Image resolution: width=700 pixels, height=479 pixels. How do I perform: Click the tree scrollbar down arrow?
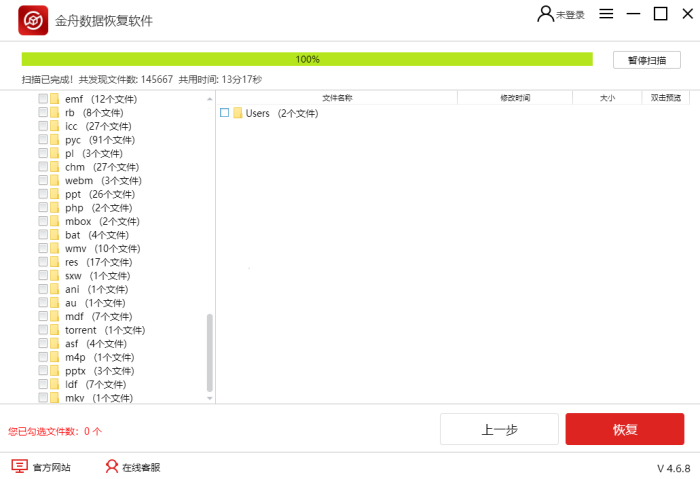click(209, 398)
